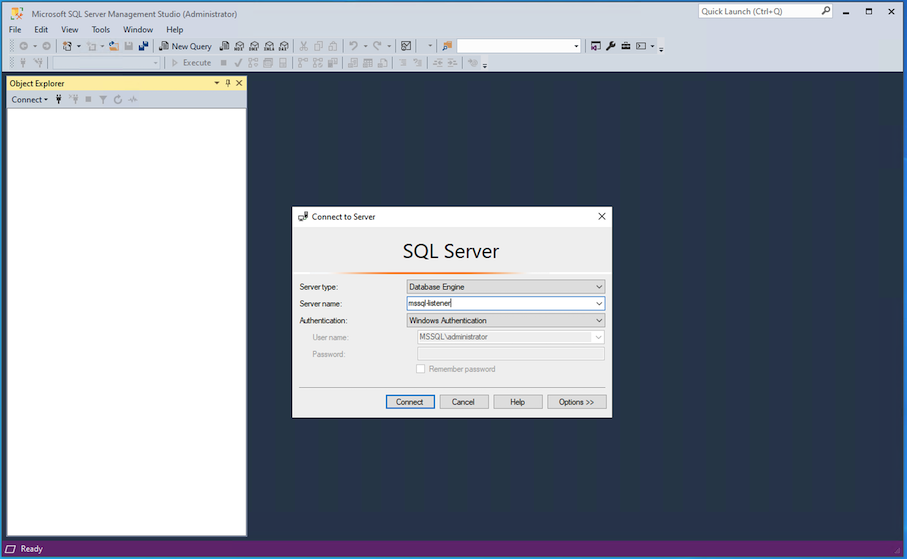Click the Redo icon in toolbar
This screenshot has height=559, width=907.
pyautogui.click(x=377, y=46)
